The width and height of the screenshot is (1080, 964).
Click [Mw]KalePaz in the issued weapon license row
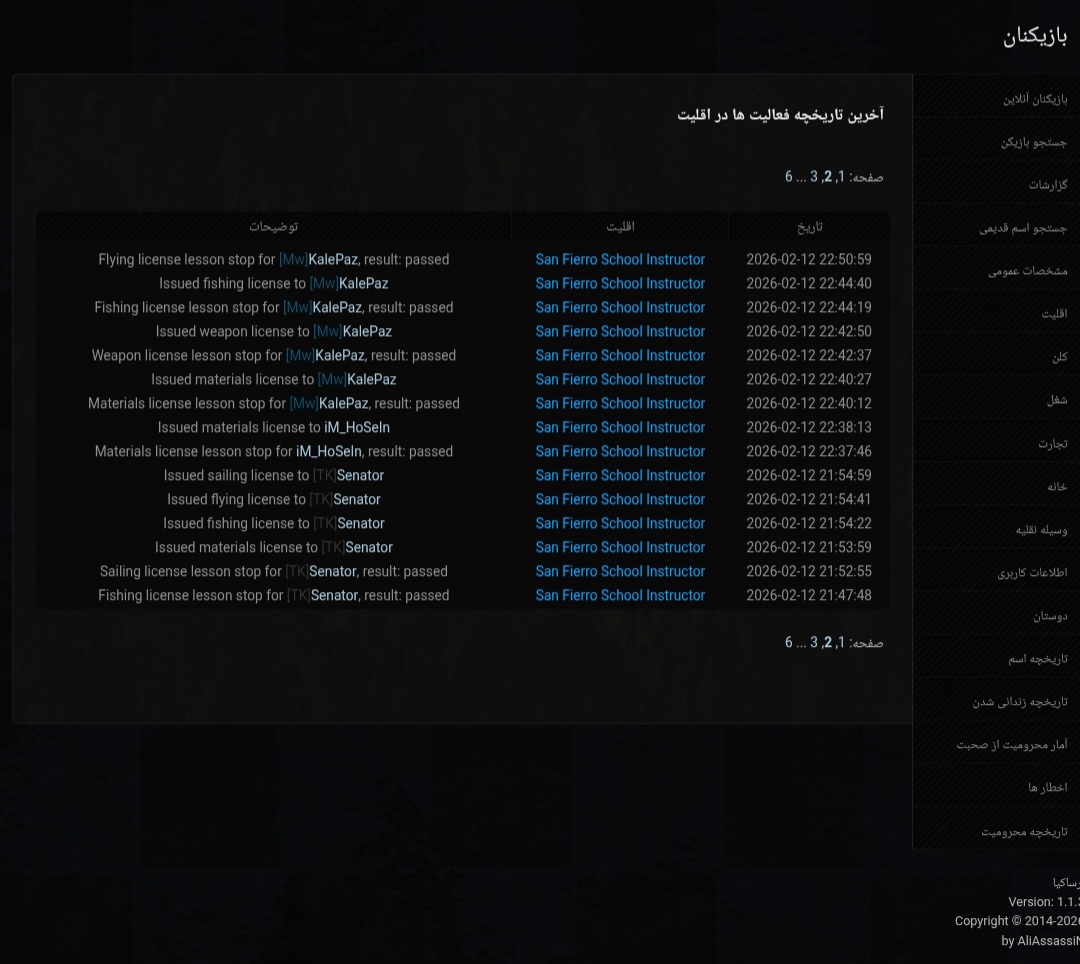352,331
